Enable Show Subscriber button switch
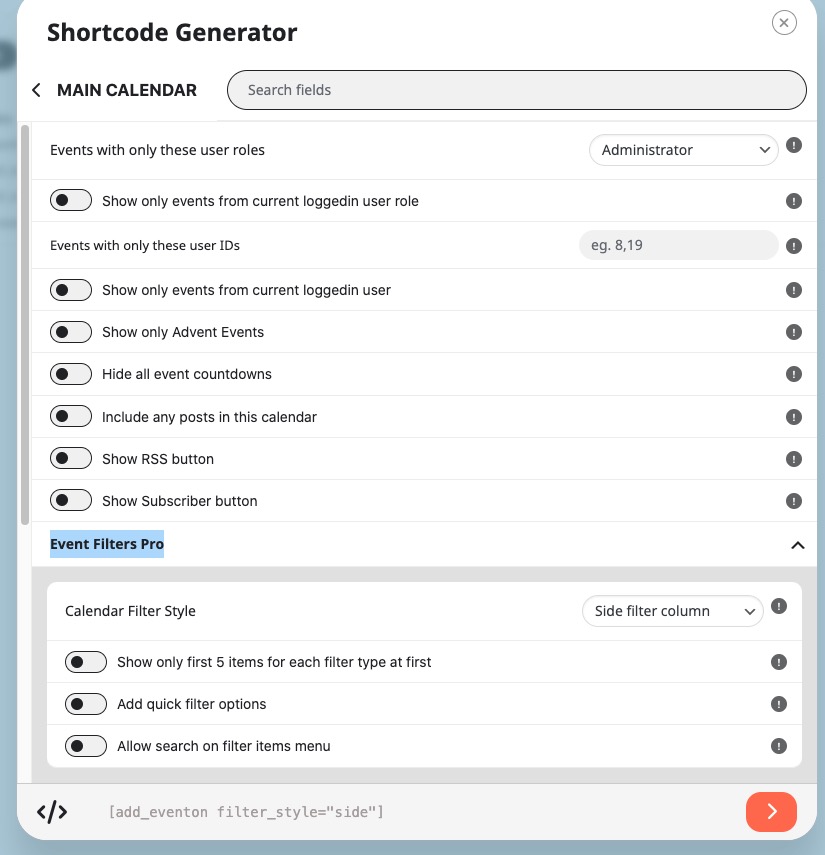 tap(71, 501)
